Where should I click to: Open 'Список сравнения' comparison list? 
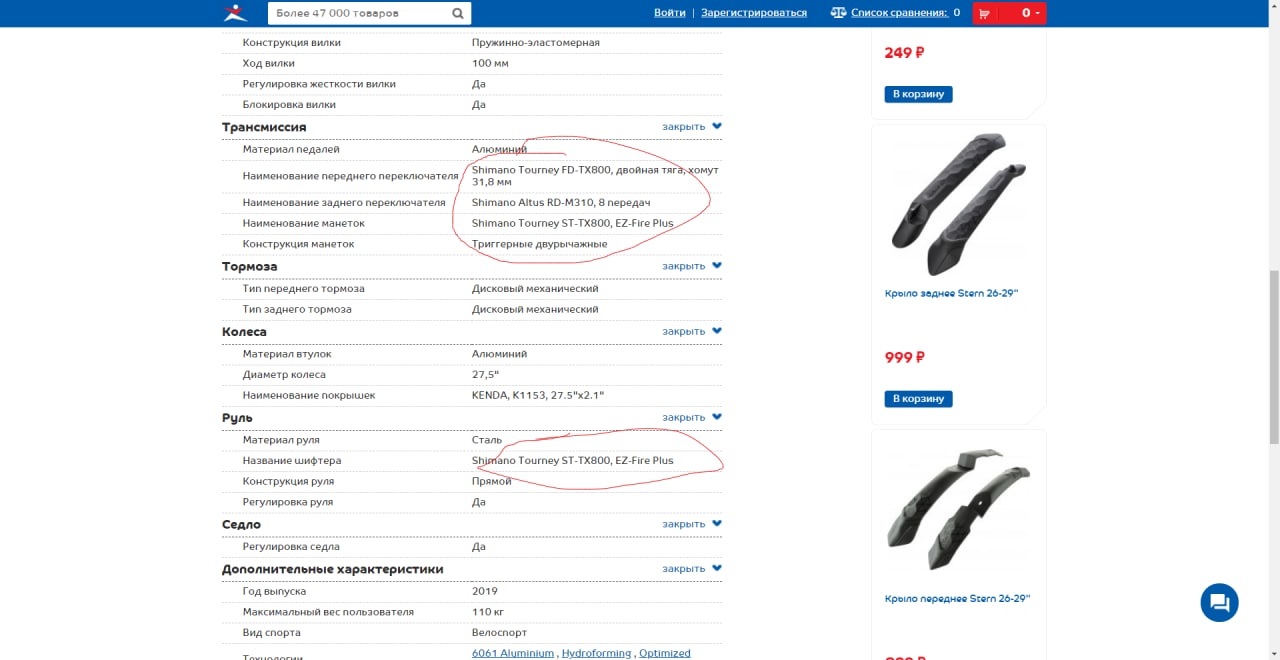pyautogui.click(x=899, y=13)
